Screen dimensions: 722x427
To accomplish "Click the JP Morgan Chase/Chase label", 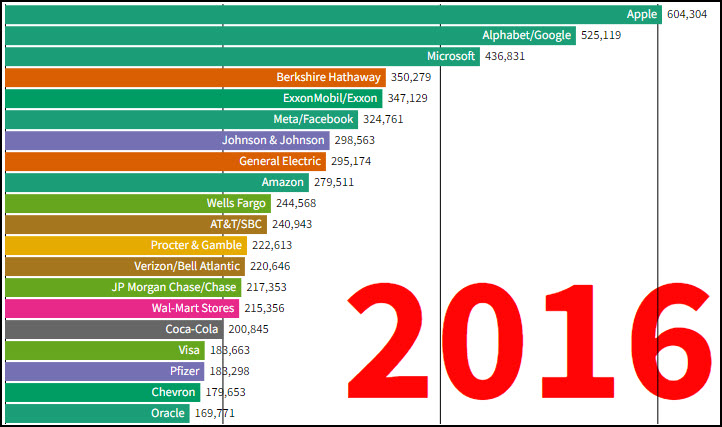I will (174, 287).
